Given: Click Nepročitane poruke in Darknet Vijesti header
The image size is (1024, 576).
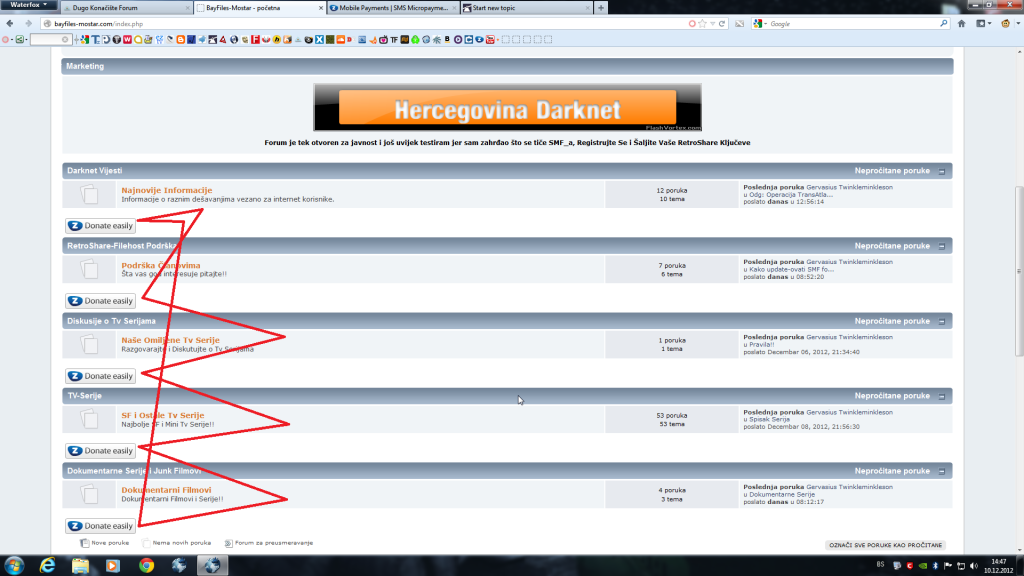Looking at the screenshot, I should (x=892, y=170).
